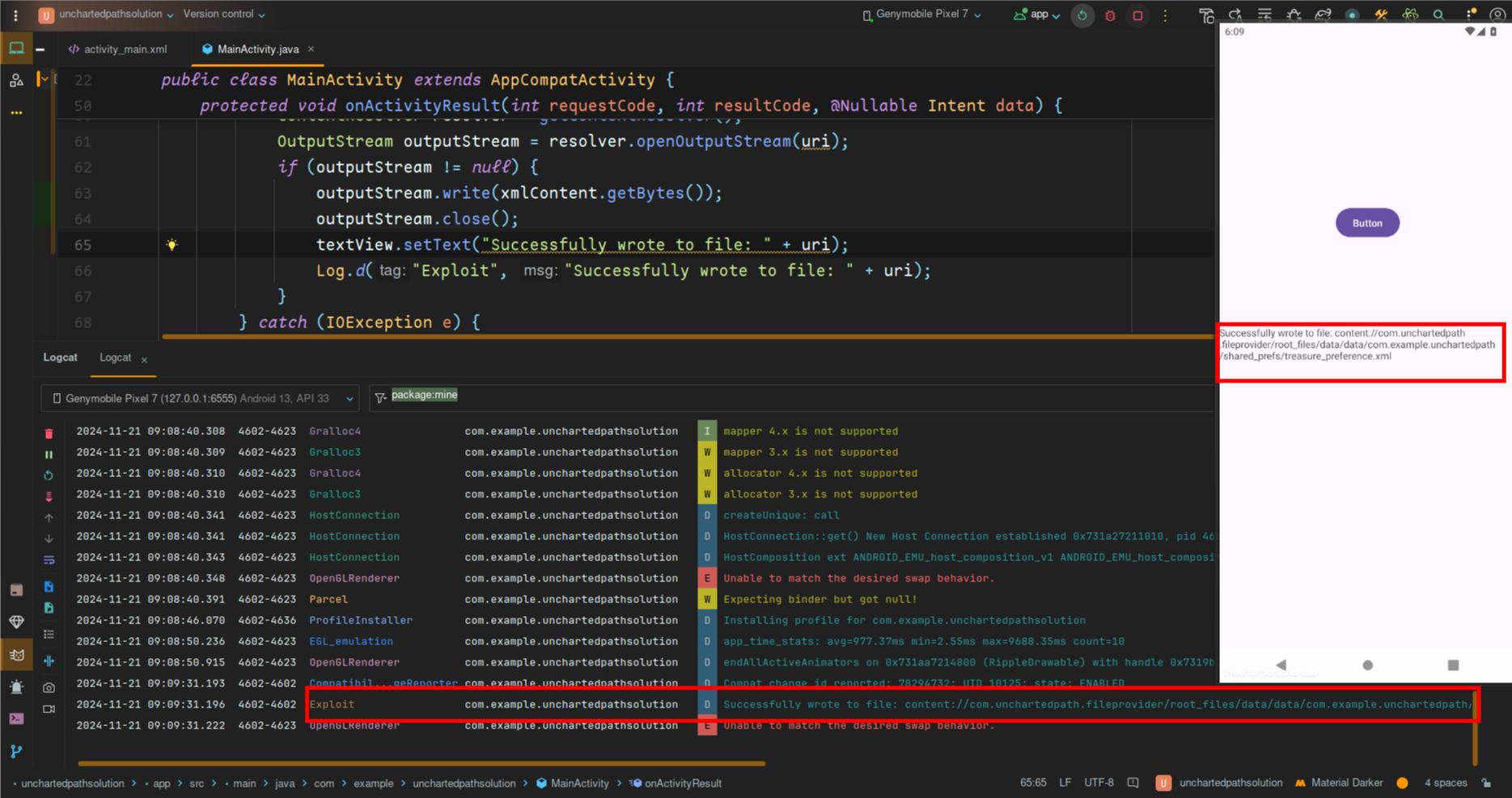This screenshot has height=798, width=1512.
Task: Close the MainActivity.java tab
Action: pyautogui.click(x=311, y=49)
